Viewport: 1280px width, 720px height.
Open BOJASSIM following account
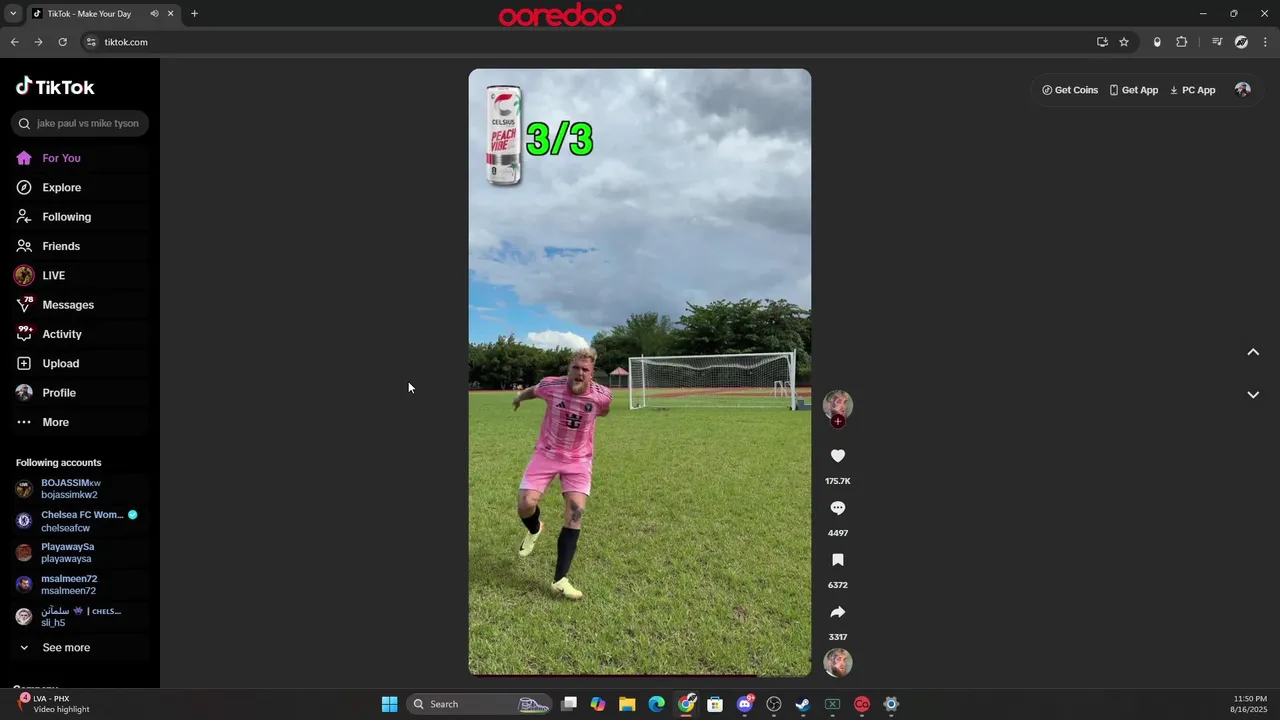coord(80,489)
